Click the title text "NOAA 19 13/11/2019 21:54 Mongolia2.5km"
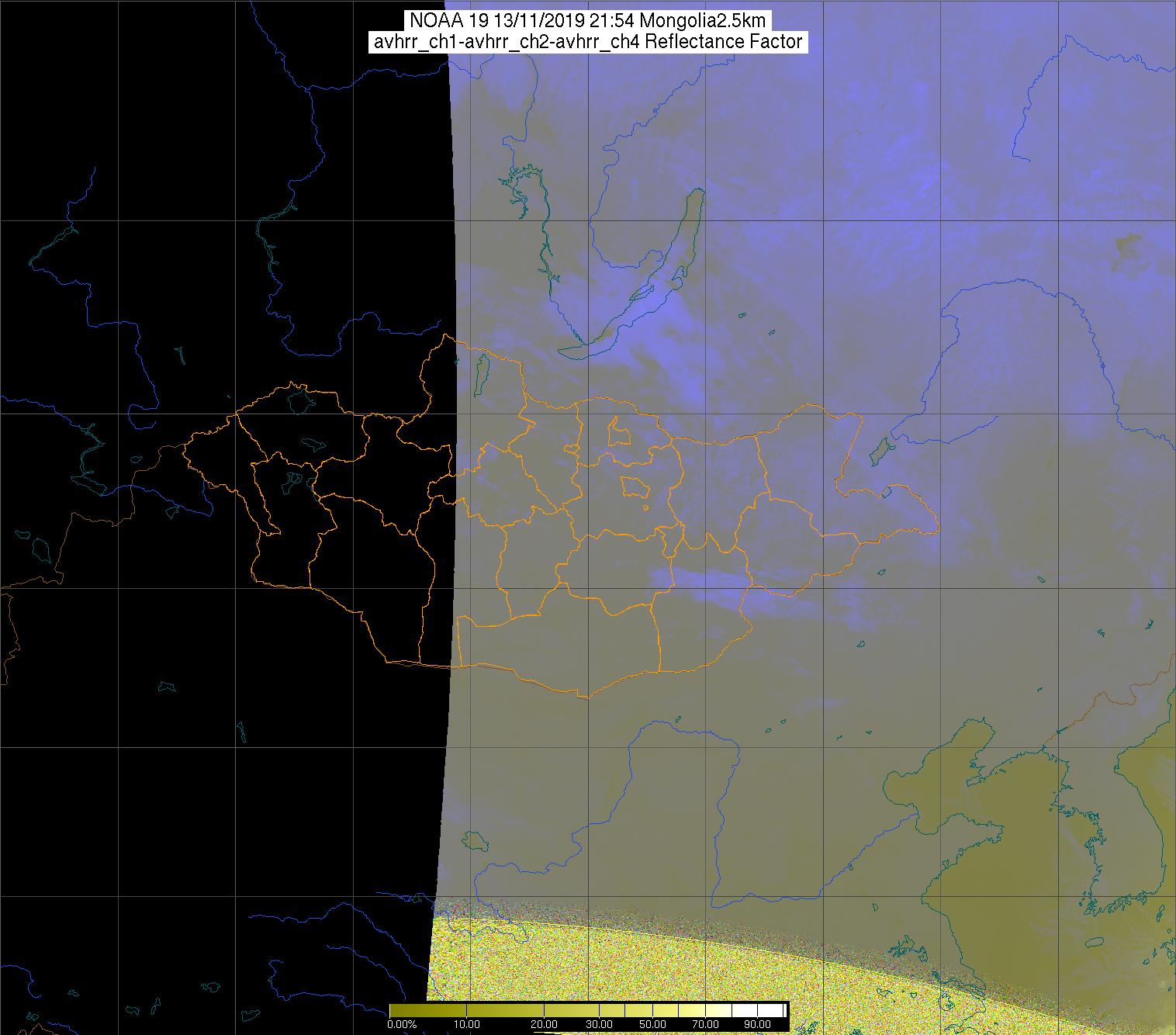Screen dimensions: 1176x1035 point(587,21)
